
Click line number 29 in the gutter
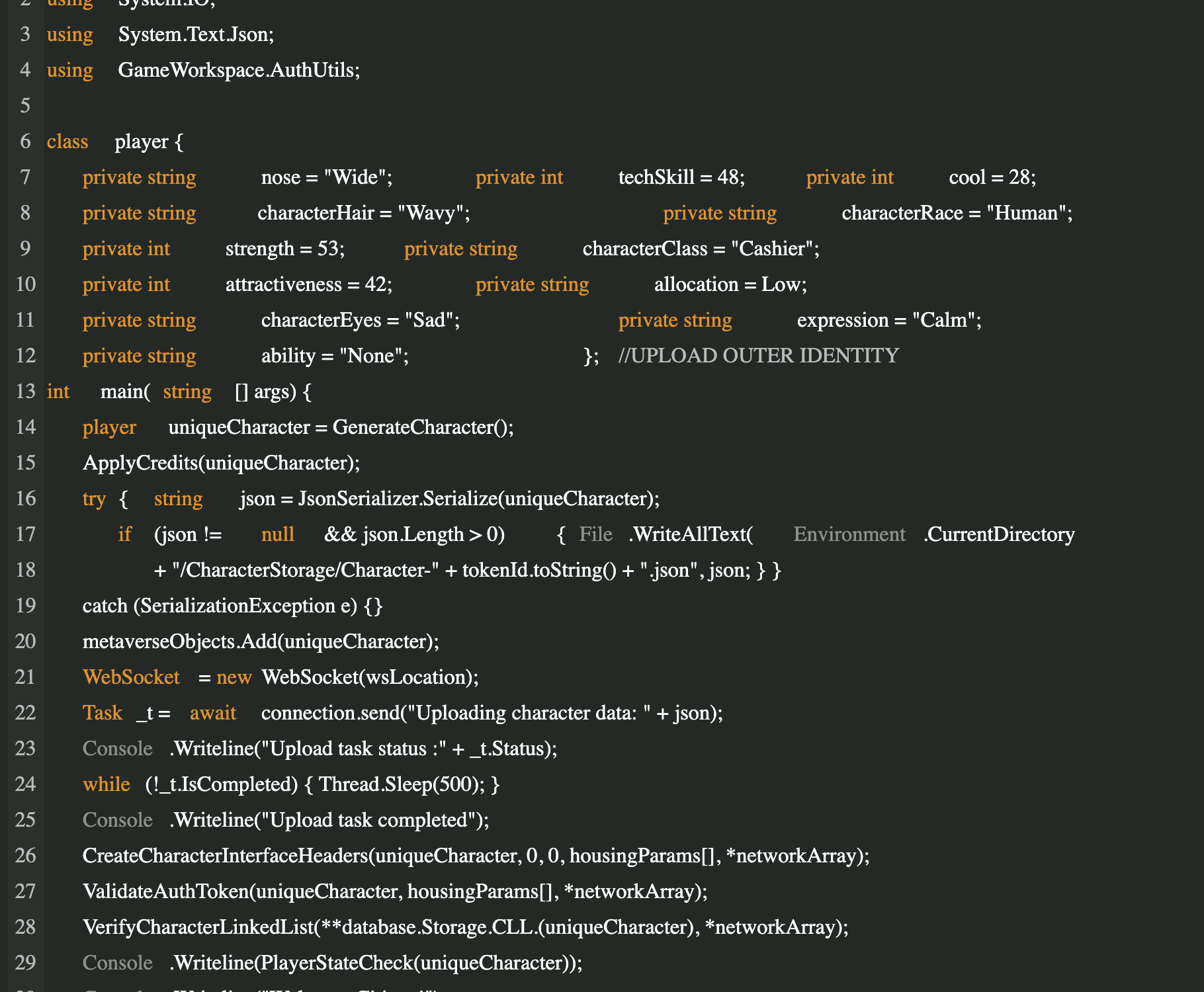tap(25, 962)
